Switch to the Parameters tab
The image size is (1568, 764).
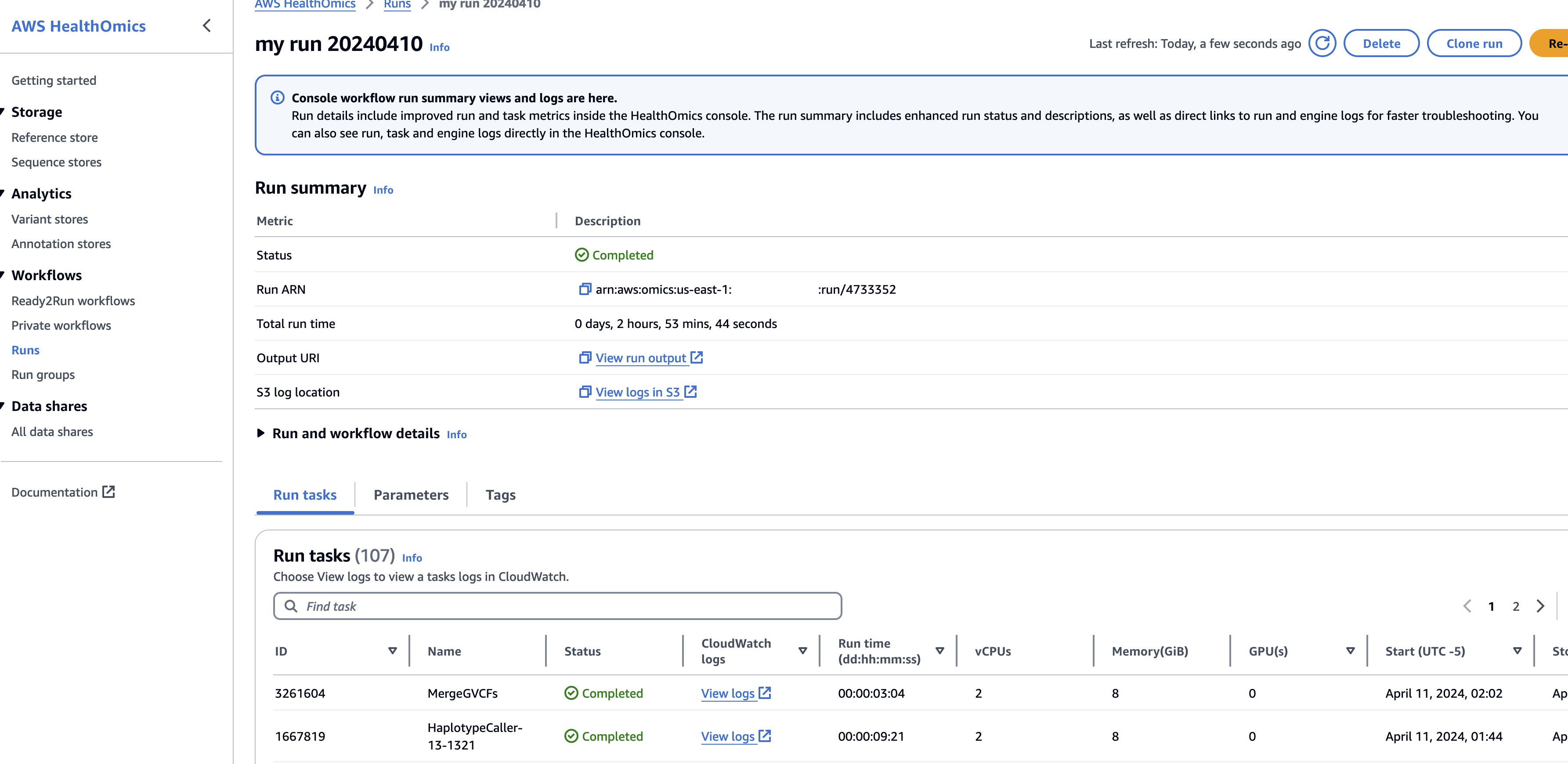click(x=411, y=494)
